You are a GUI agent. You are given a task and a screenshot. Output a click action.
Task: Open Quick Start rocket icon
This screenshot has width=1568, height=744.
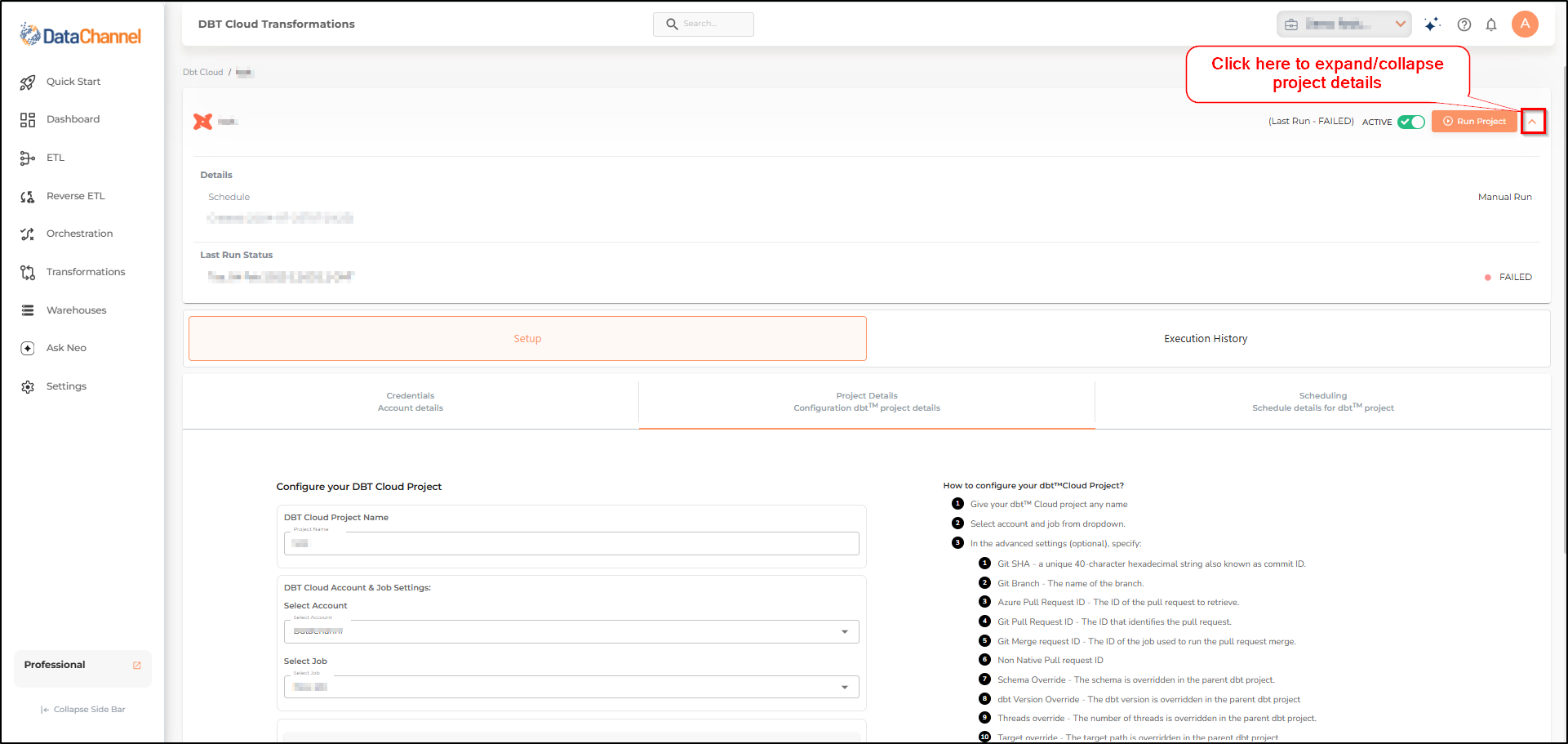[28, 82]
